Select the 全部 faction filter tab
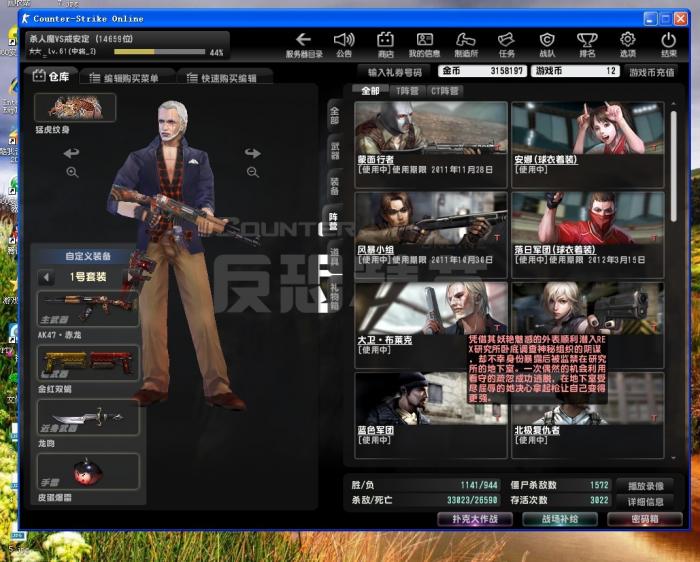Image resolution: width=700 pixels, height=562 pixels. click(370, 91)
